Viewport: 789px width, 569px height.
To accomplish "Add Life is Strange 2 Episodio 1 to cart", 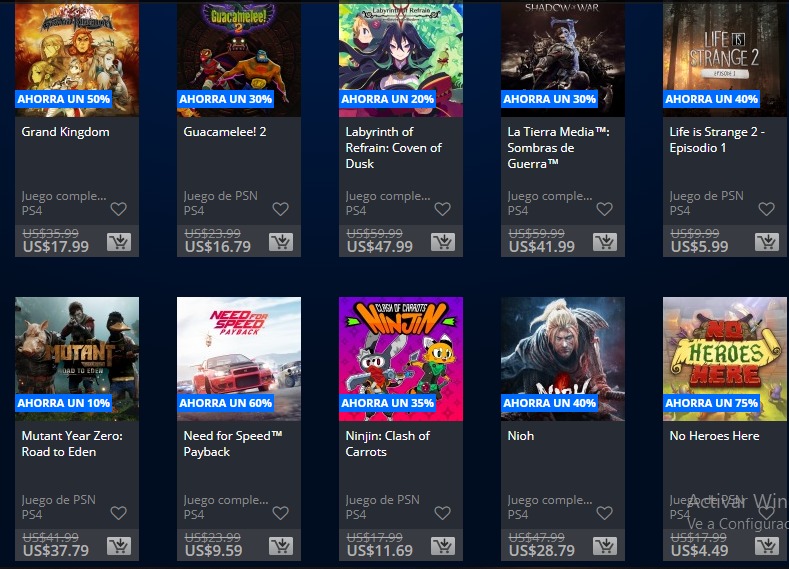I will click(x=767, y=242).
